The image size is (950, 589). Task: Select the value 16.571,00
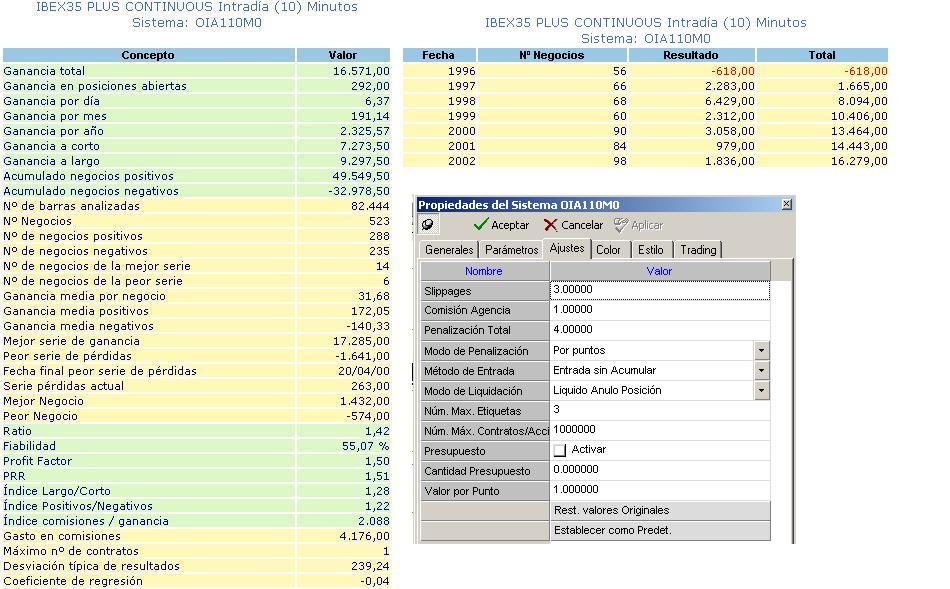coord(361,71)
